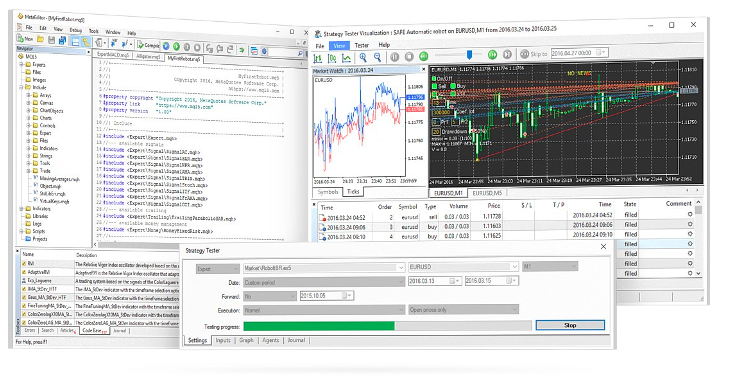Open the View menu in Strategy Tester Visualization
This screenshot has width=741, height=376.
[339, 46]
